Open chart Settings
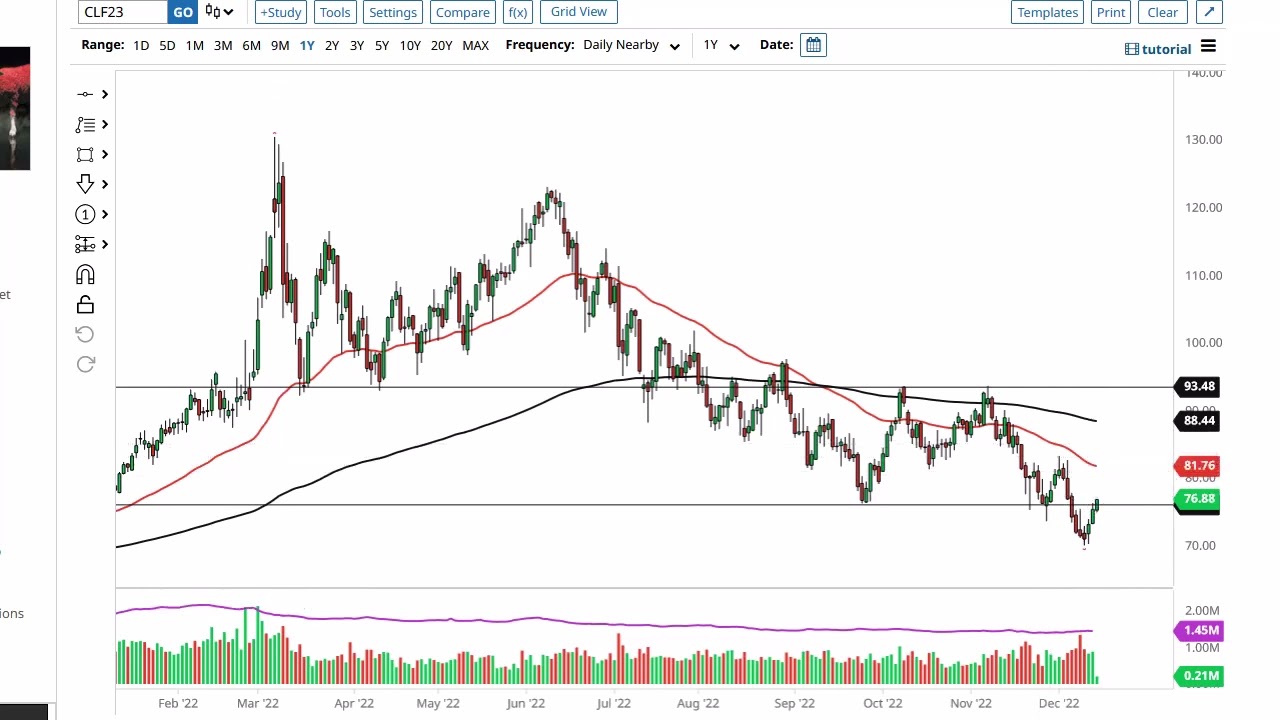The image size is (1280, 720). (x=393, y=12)
